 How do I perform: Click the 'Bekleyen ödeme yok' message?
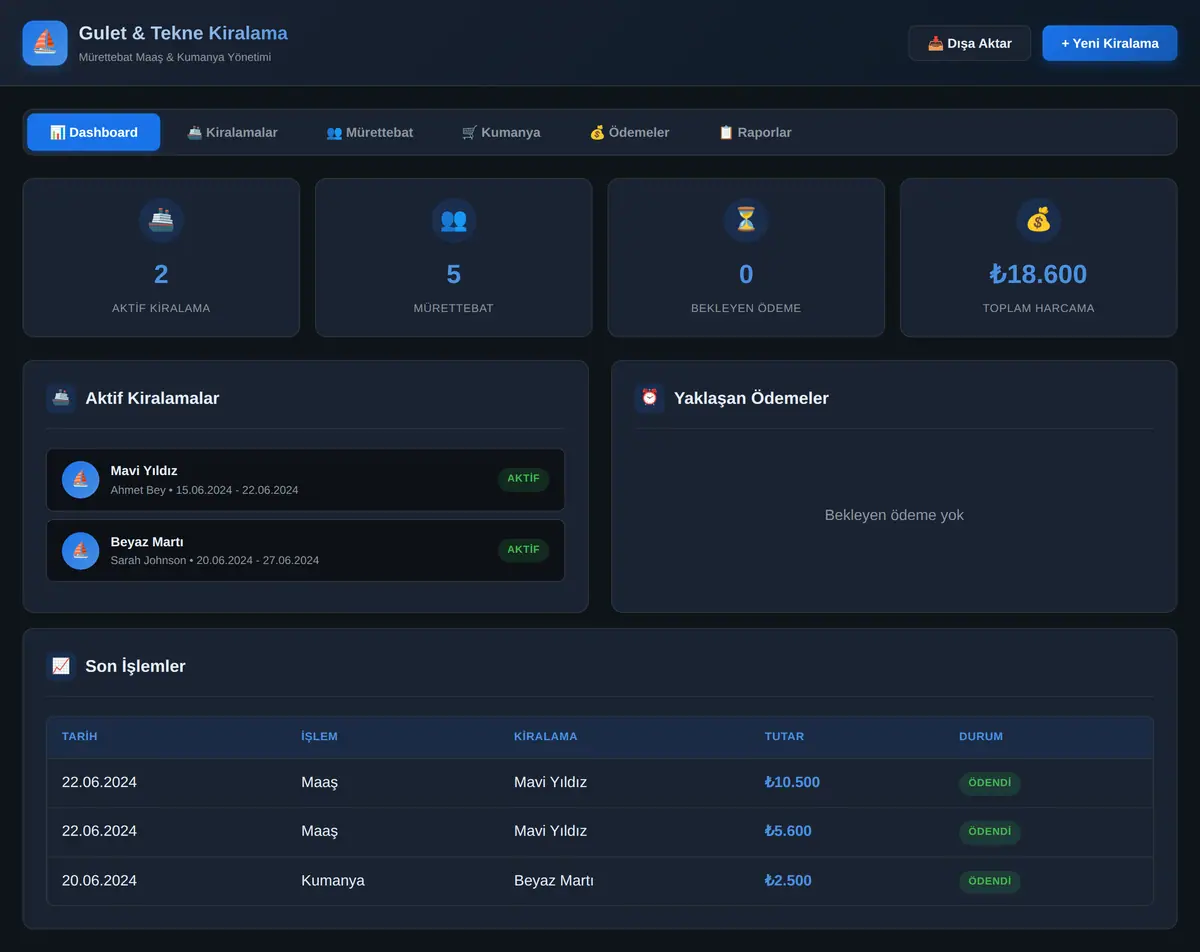pyautogui.click(x=894, y=515)
